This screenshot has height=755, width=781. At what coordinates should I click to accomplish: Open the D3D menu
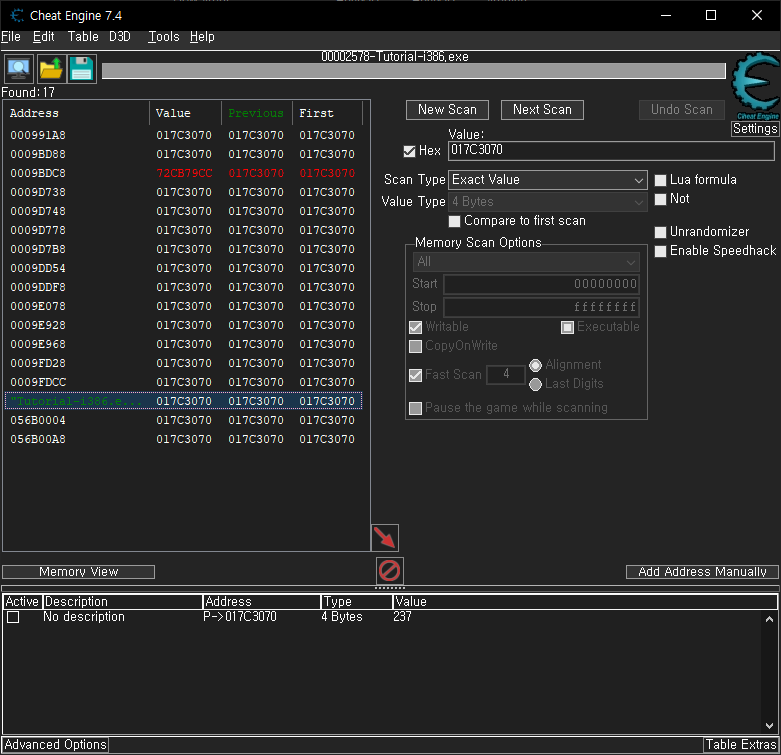click(120, 37)
